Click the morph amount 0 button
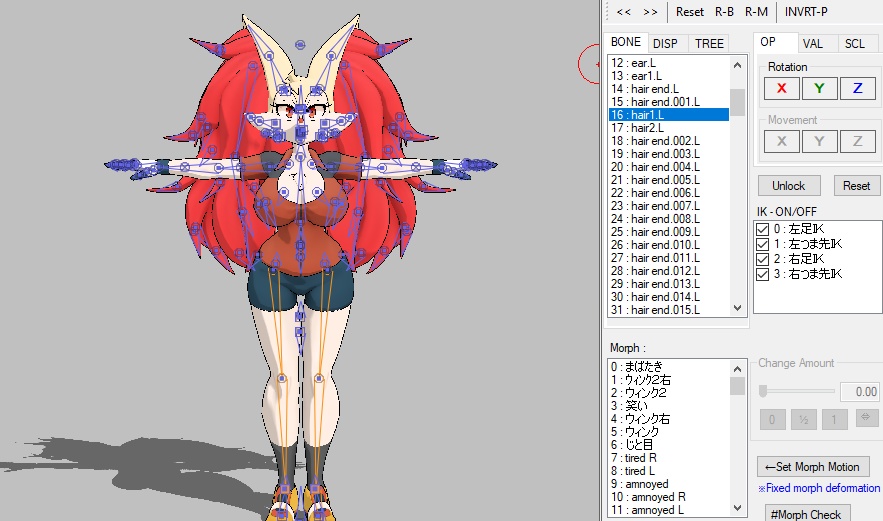Viewport: 883px width, 521px height. coord(772,419)
